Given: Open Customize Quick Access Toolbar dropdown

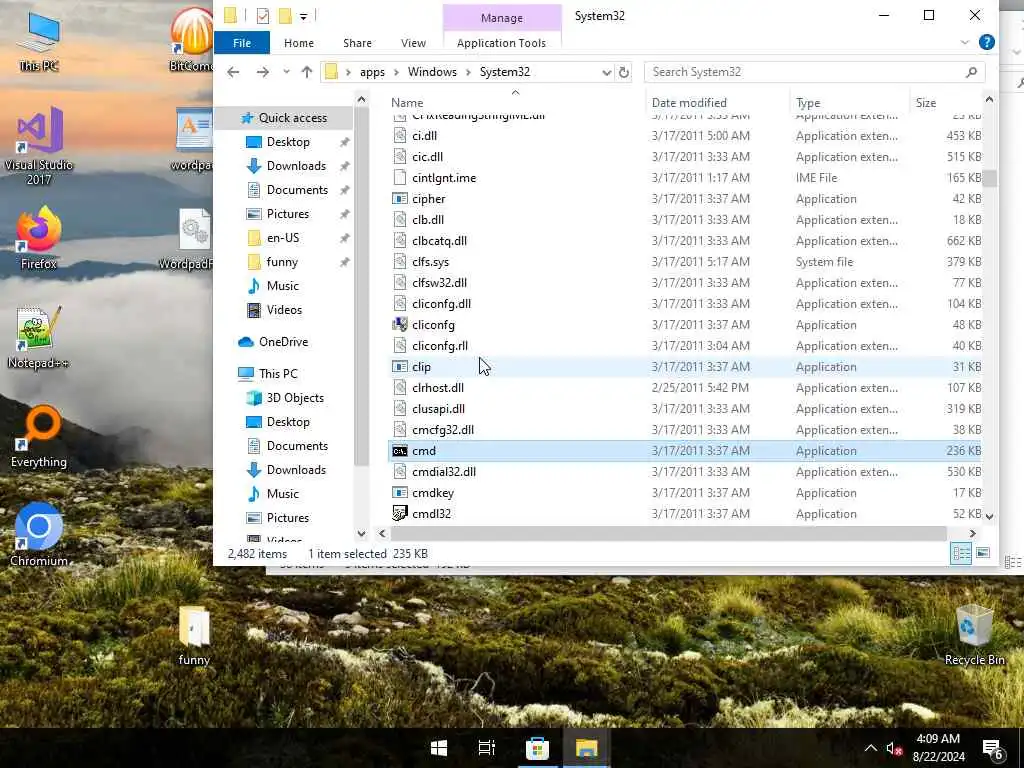Looking at the screenshot, I should click(304, 16).
